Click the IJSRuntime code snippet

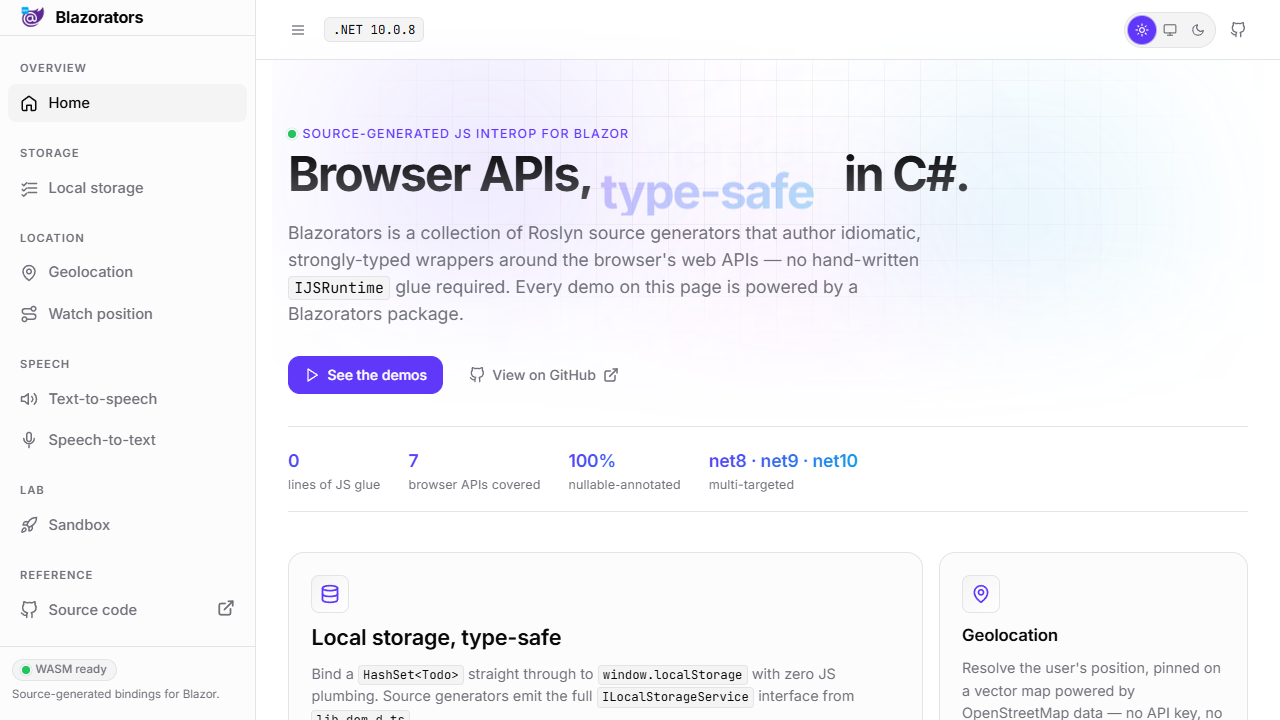click(339, 288)
